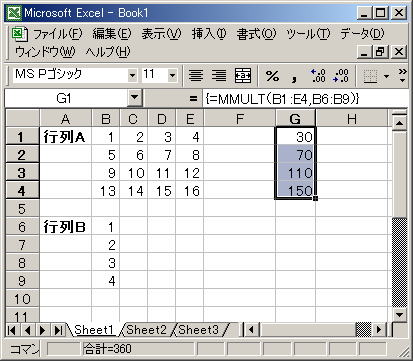The width and height of the screenshot is (413, 361).
Task: Select column header H
Action: tap(352, 118)
